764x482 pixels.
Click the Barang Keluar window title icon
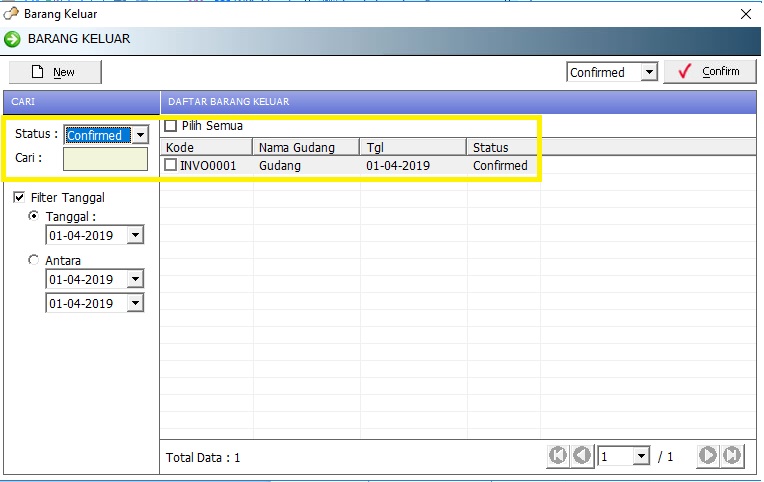coord(11,14)
